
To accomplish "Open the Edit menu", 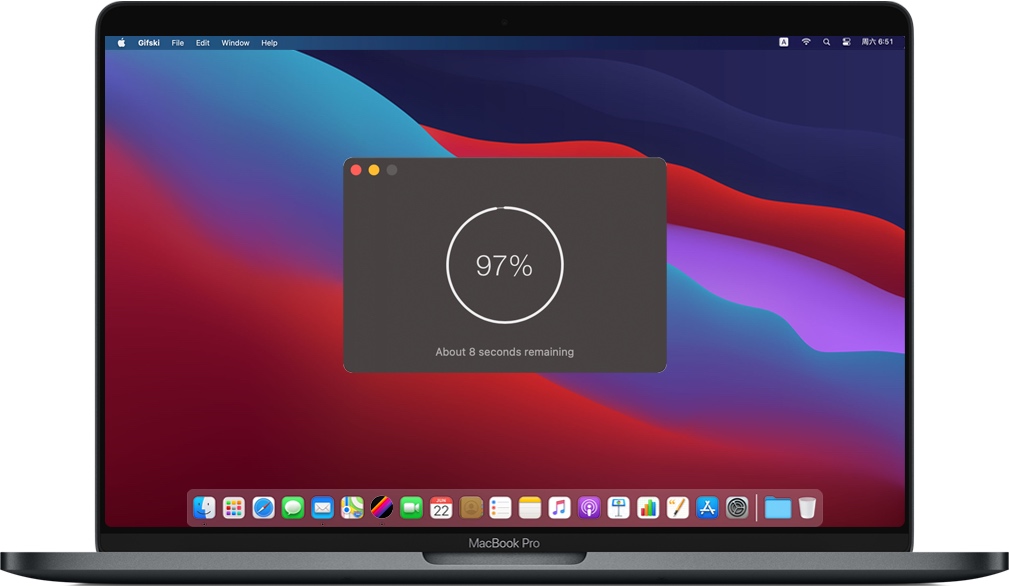I will [203, 43].
